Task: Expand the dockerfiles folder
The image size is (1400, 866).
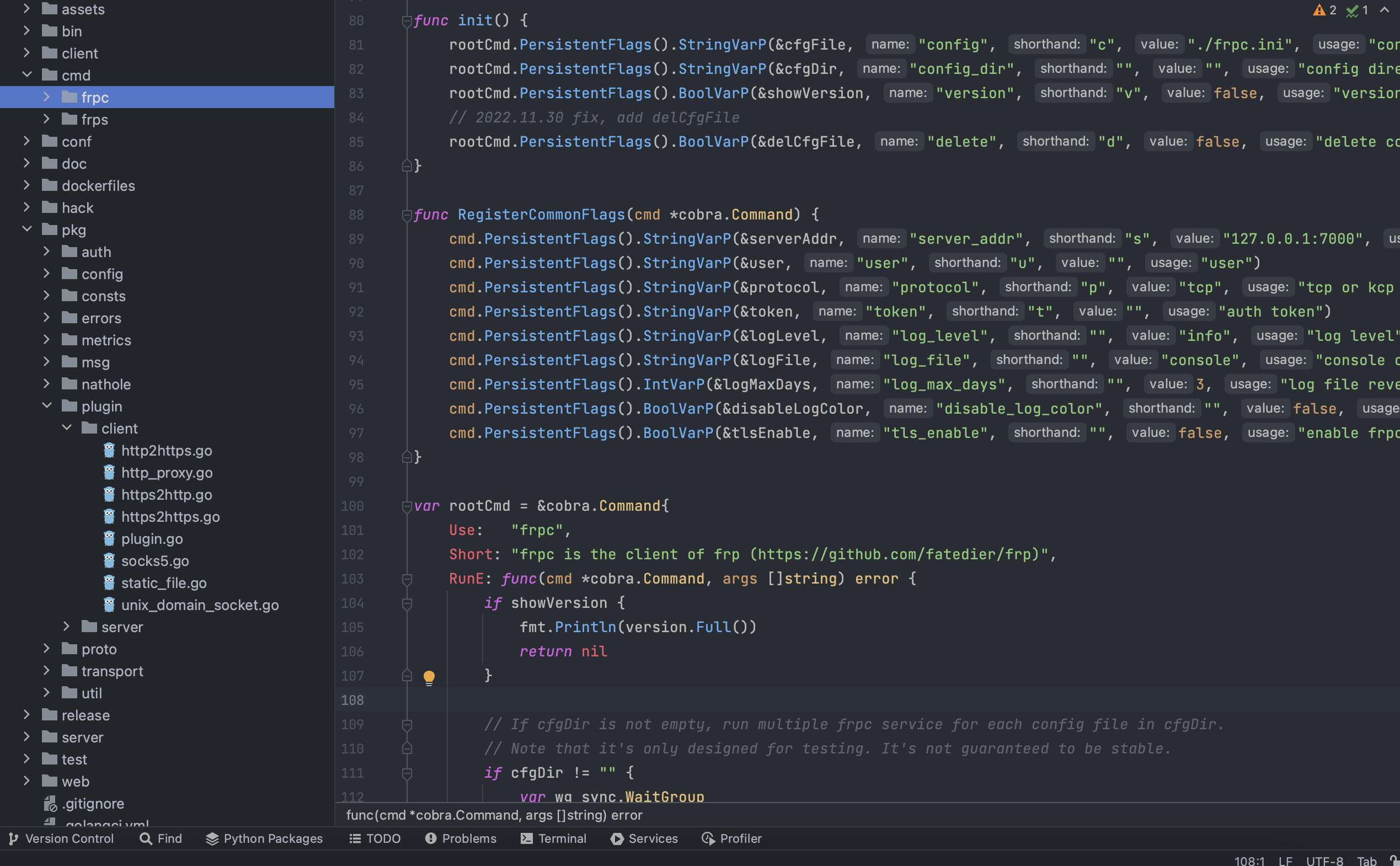Action: coord(26,185)
